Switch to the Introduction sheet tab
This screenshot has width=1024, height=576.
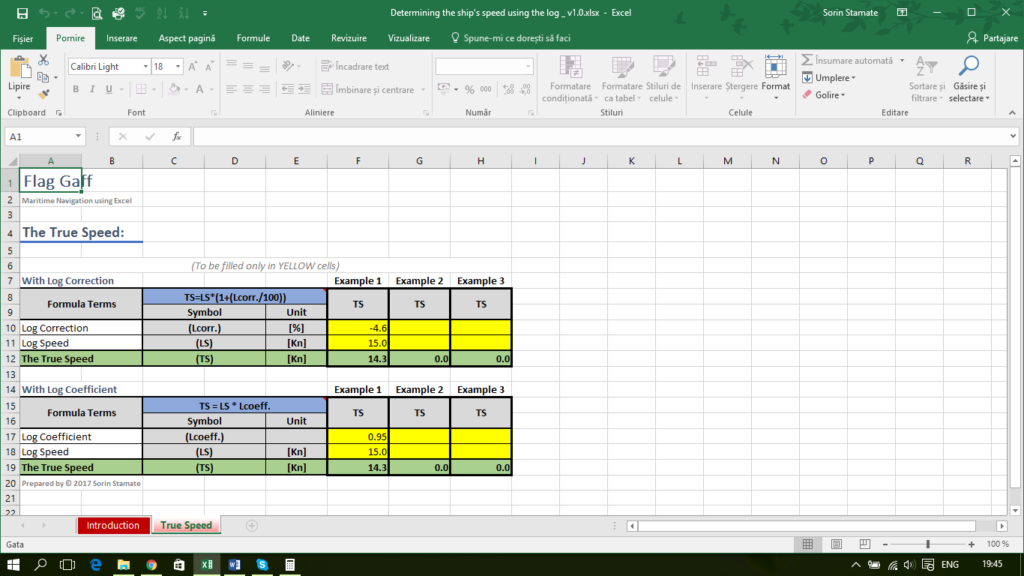click(x=113, y=525)
